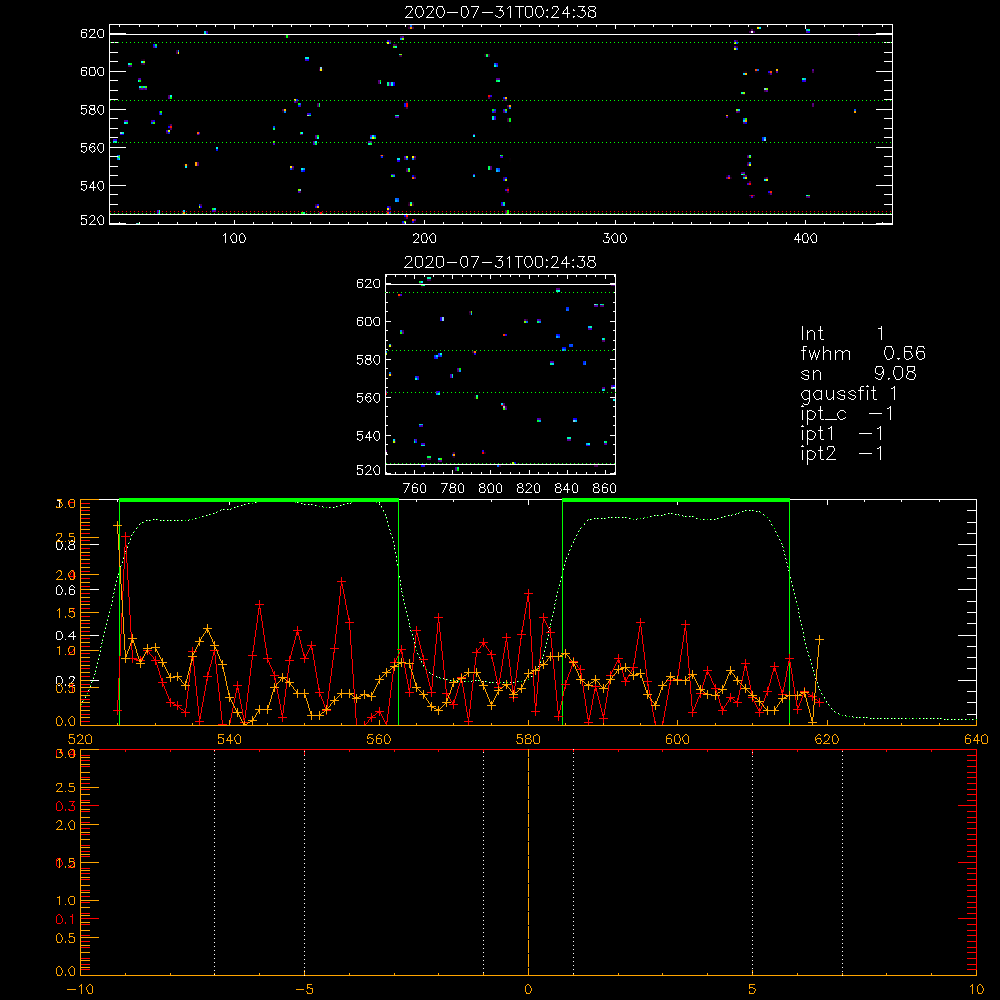
Task: Click x-axis label 820 of the small scatter plot
Action: coord(529,489)
